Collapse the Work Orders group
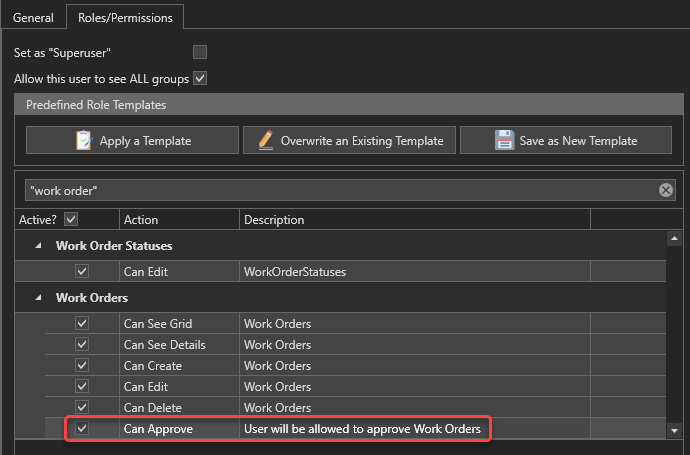The image size is (690, 455). click(39, 298)
